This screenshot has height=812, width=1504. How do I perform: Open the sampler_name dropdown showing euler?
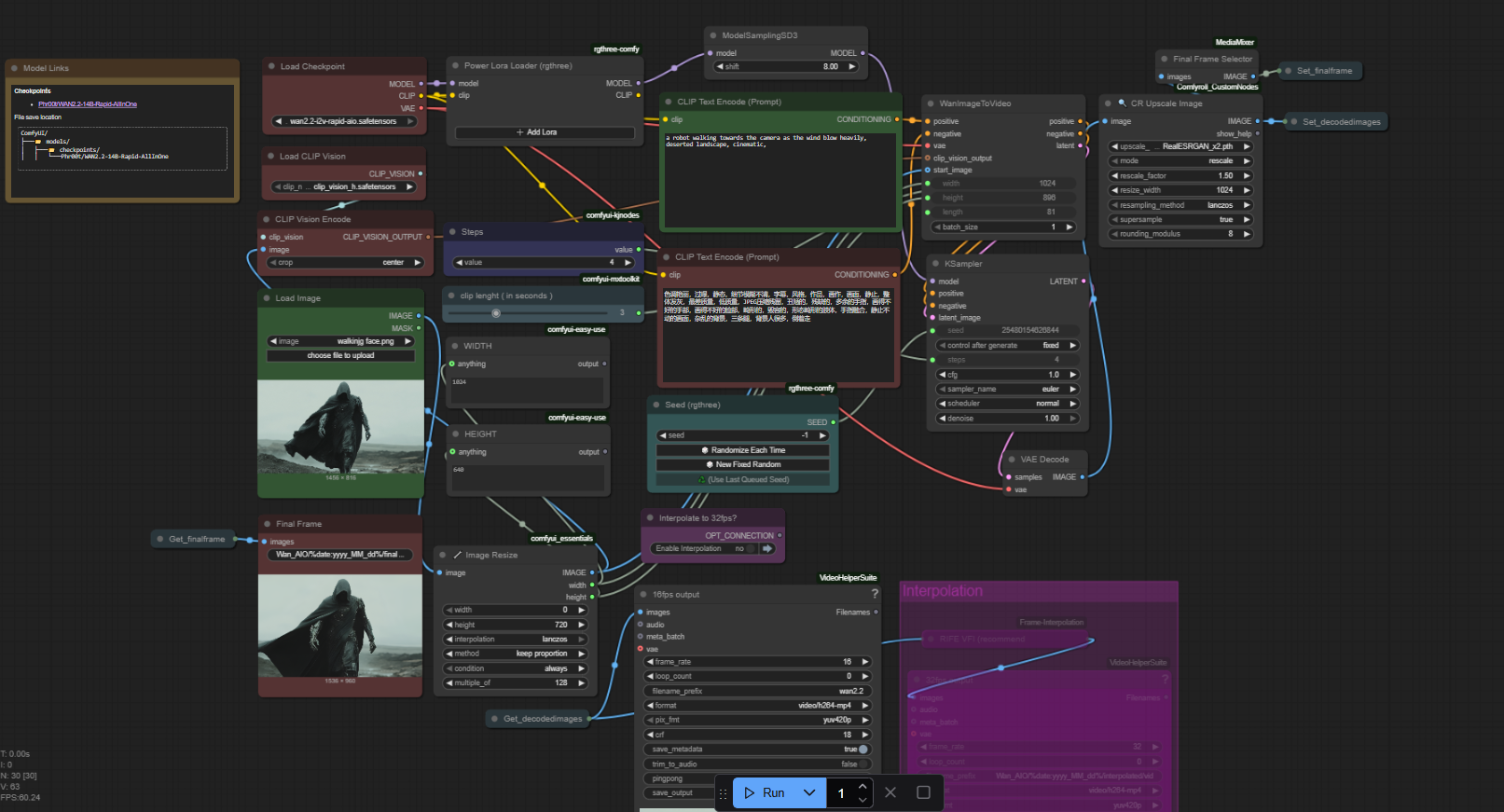pos(1007,389)
